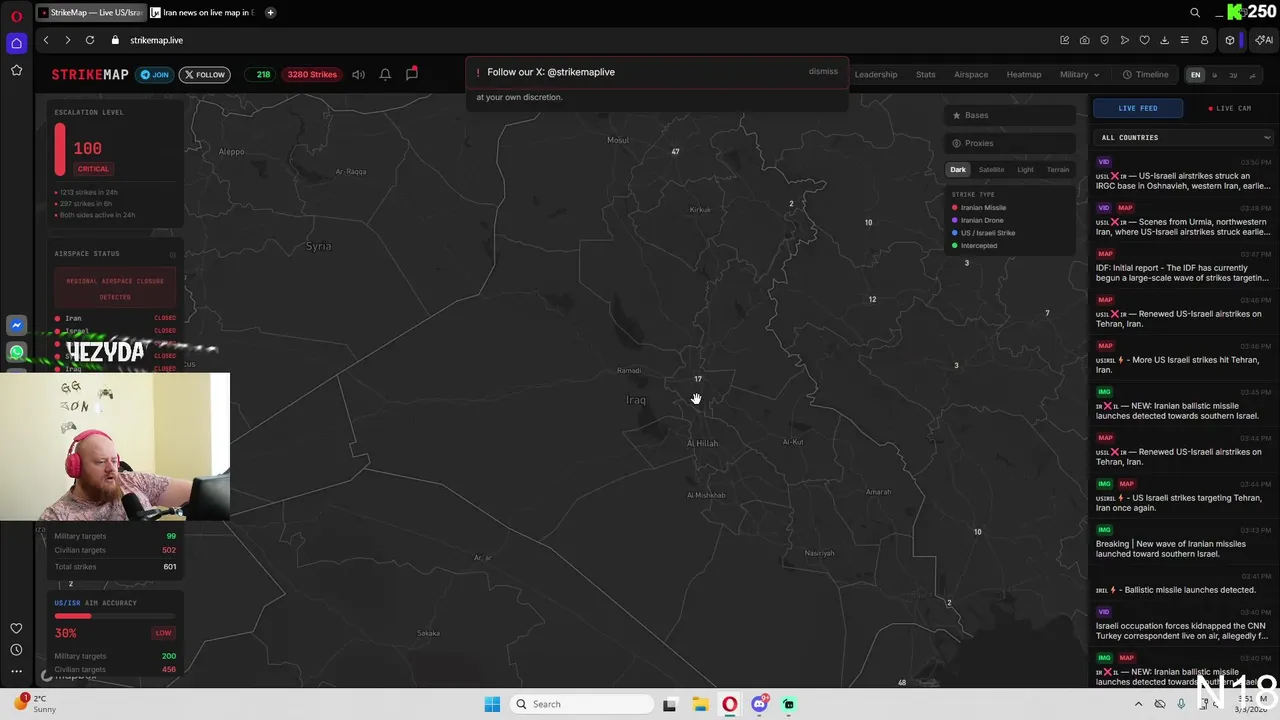Click the Iranian Missile legend dot
This screenshot has width=1280, height=720.
(955, 208)
